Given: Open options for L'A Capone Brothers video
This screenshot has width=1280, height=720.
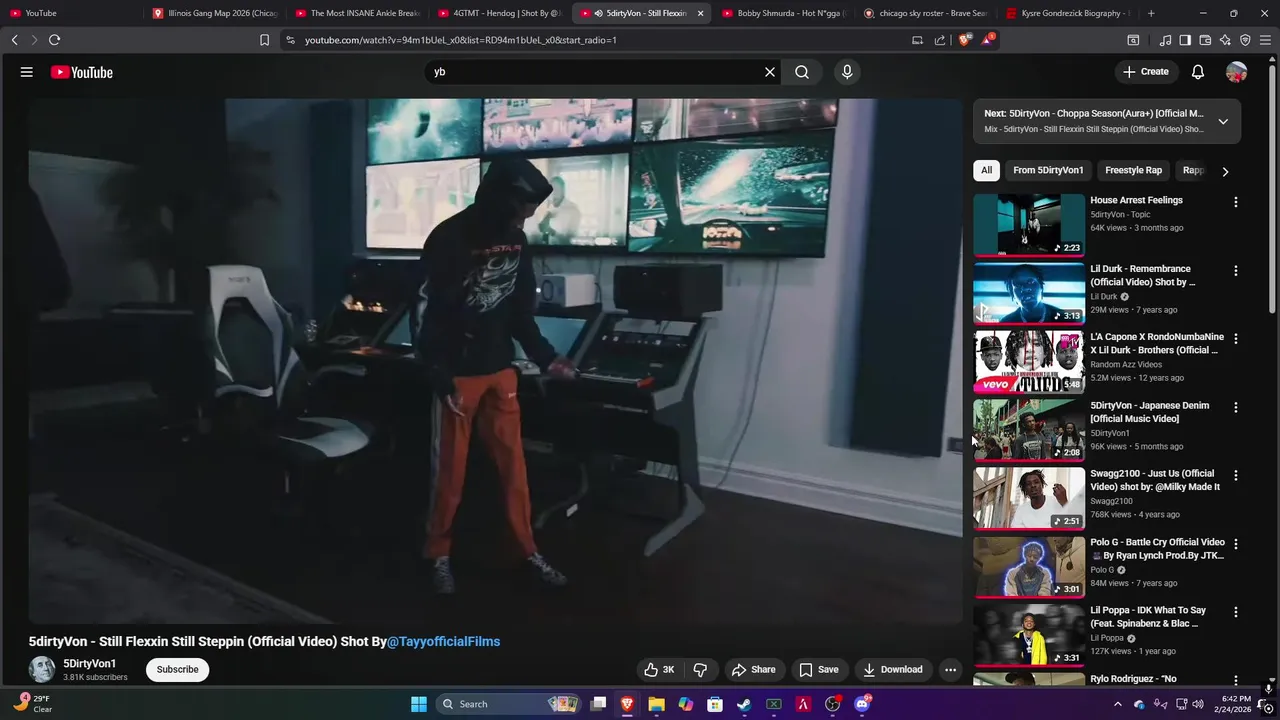Looking at the screenshot, I should tap(1235, 339).
